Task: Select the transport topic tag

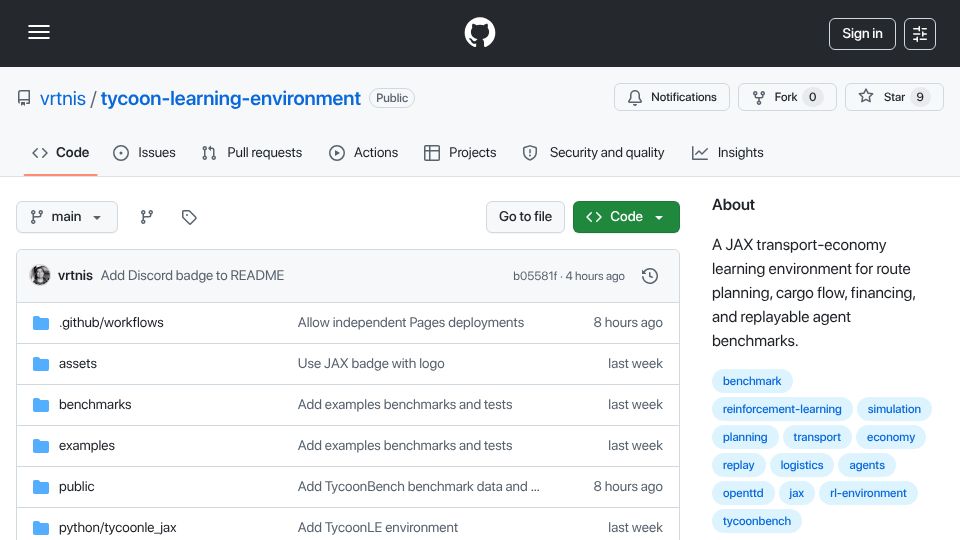Action: tap(817, 437)
